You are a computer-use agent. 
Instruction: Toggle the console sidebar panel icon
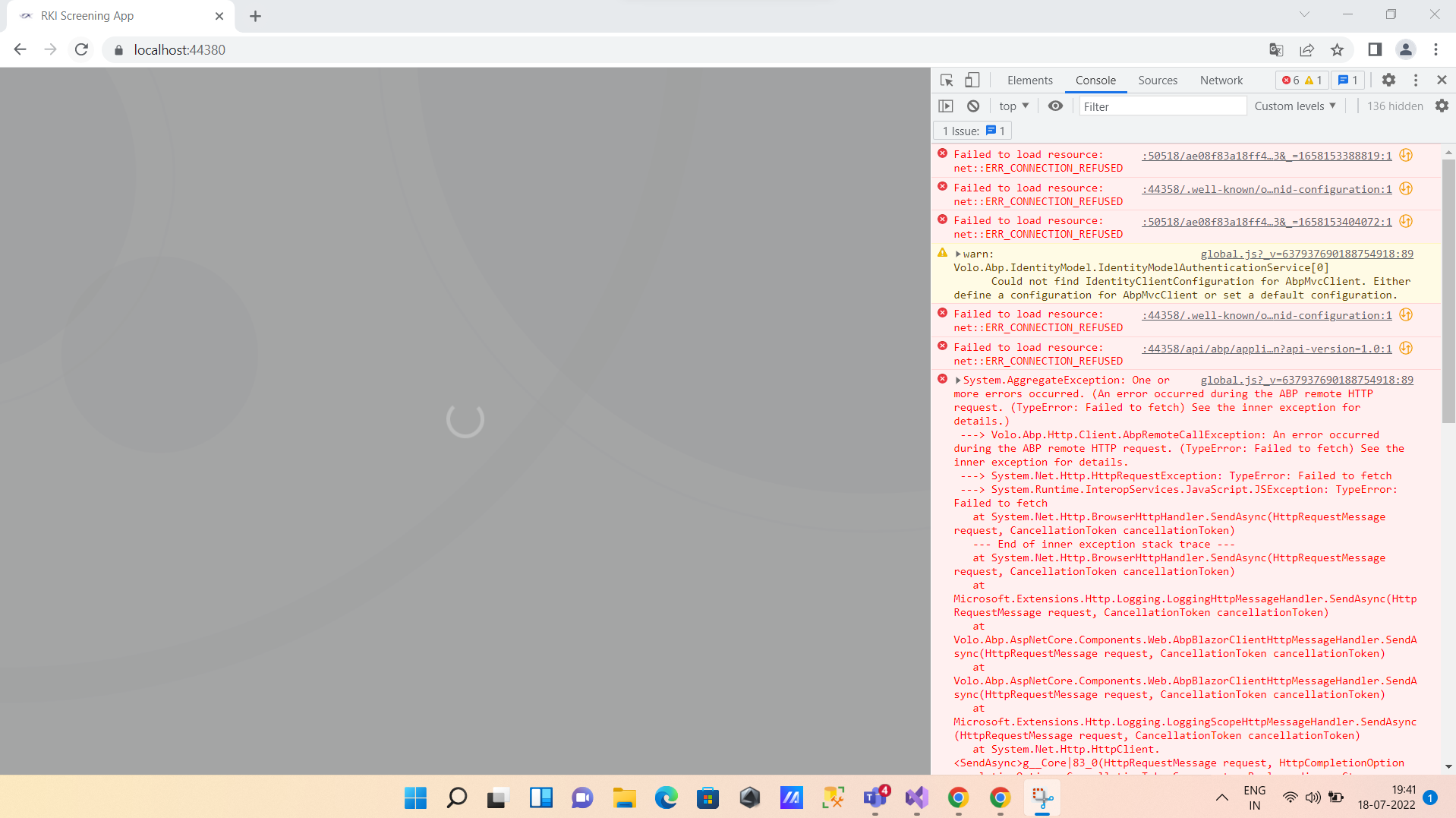point(946,106)
